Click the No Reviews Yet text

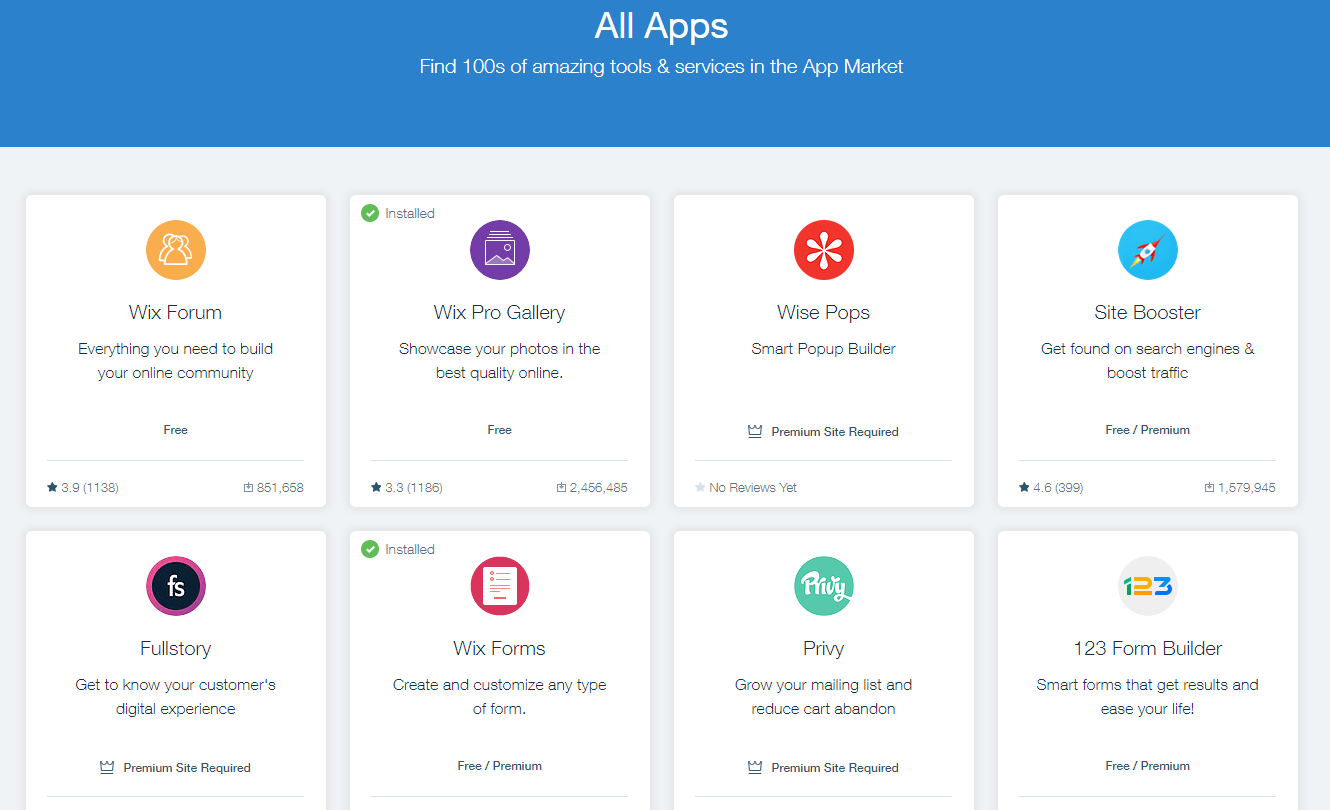pyautogui.click(x=753, y=488)
